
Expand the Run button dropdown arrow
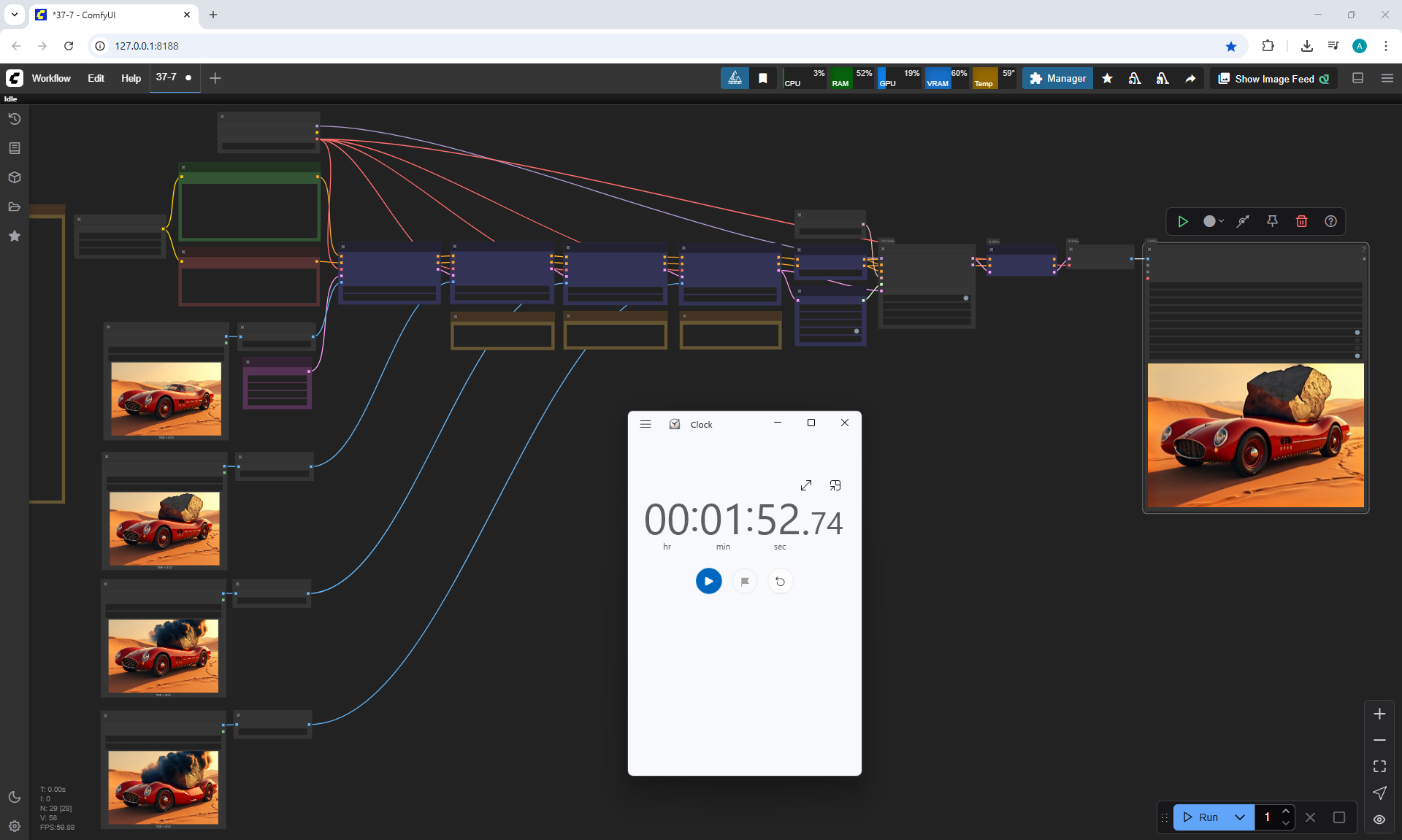point(1239,817)
